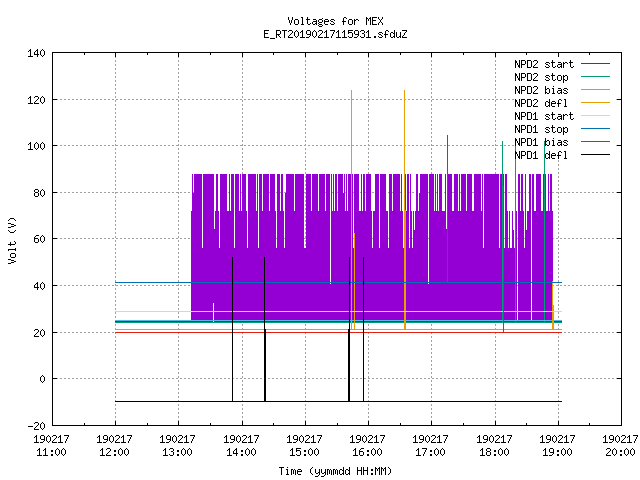Click the purple NPD2 start legend line
The width and height of the screenshot is (640, 480).
coord(596,64)
